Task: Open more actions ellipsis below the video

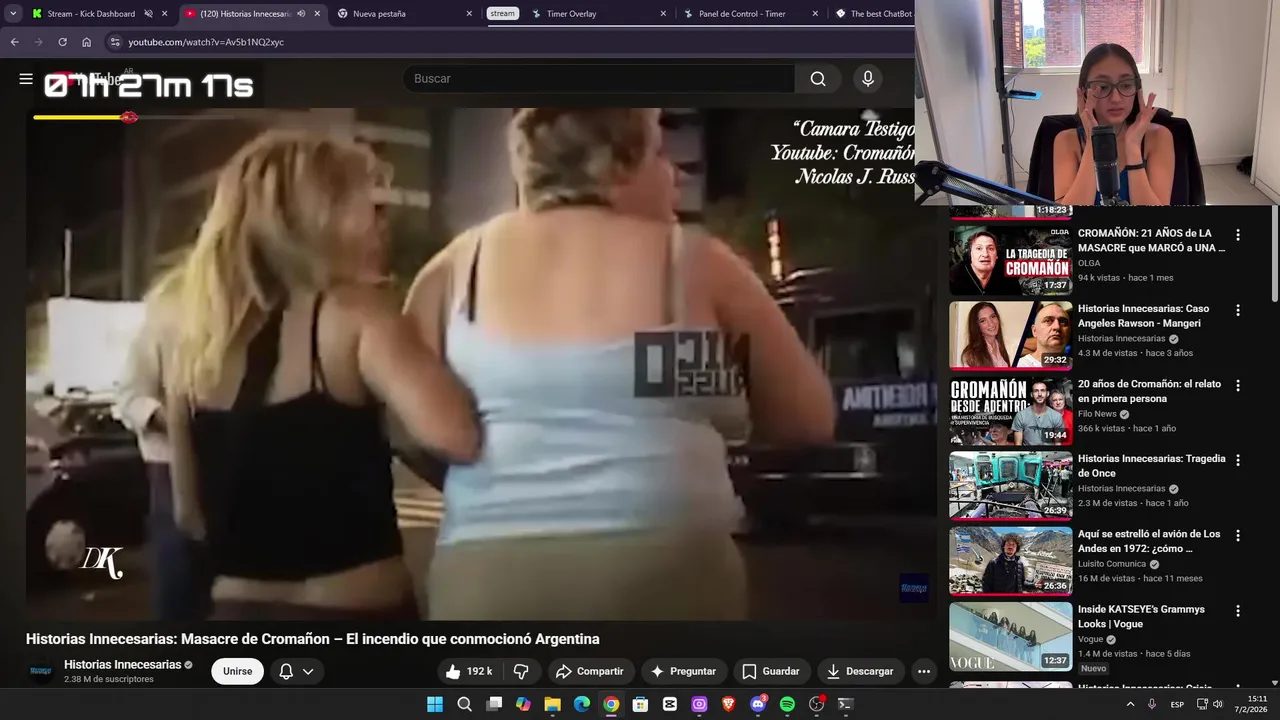Action: tap(924, 671)
